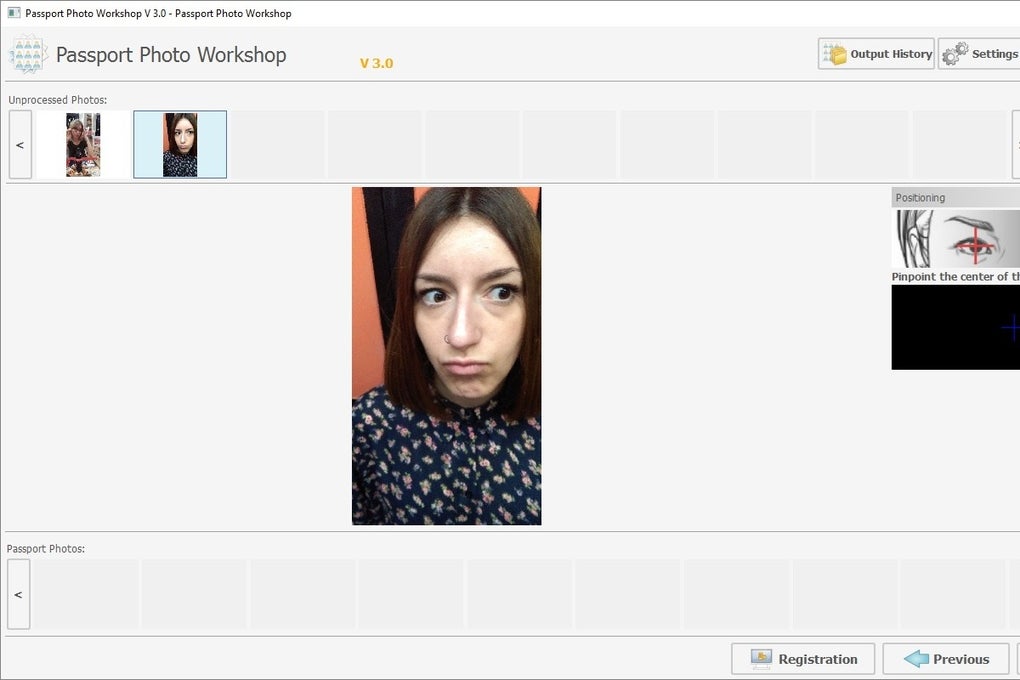Image resolution: width=1020 pixels, height=680 pixels.
Task: Go back using the Previous button
Action: point(944,659)
